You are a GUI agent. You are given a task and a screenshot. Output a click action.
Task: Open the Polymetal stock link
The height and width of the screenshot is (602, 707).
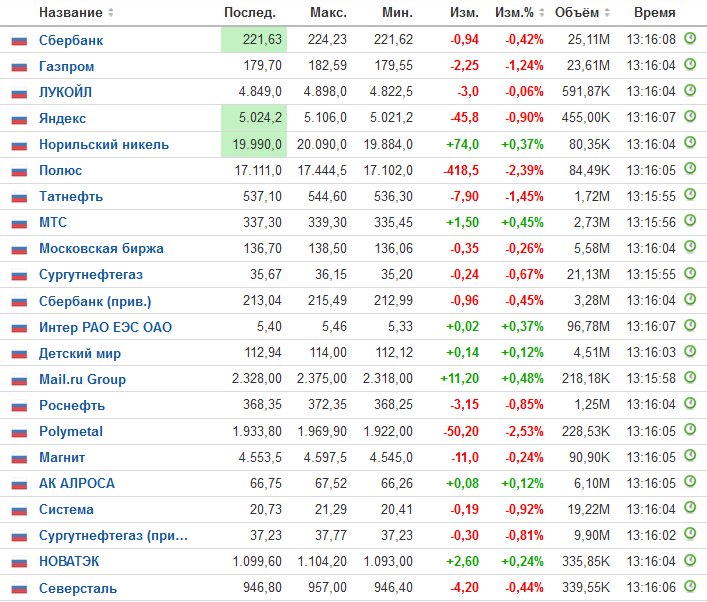click(x=71, y=432)
